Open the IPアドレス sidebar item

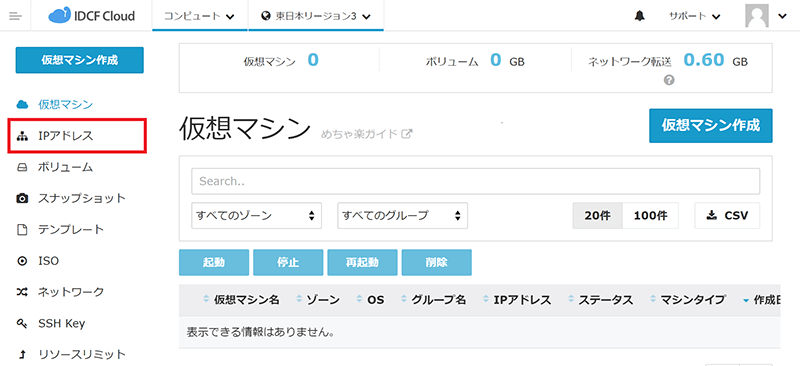[78, 136]
